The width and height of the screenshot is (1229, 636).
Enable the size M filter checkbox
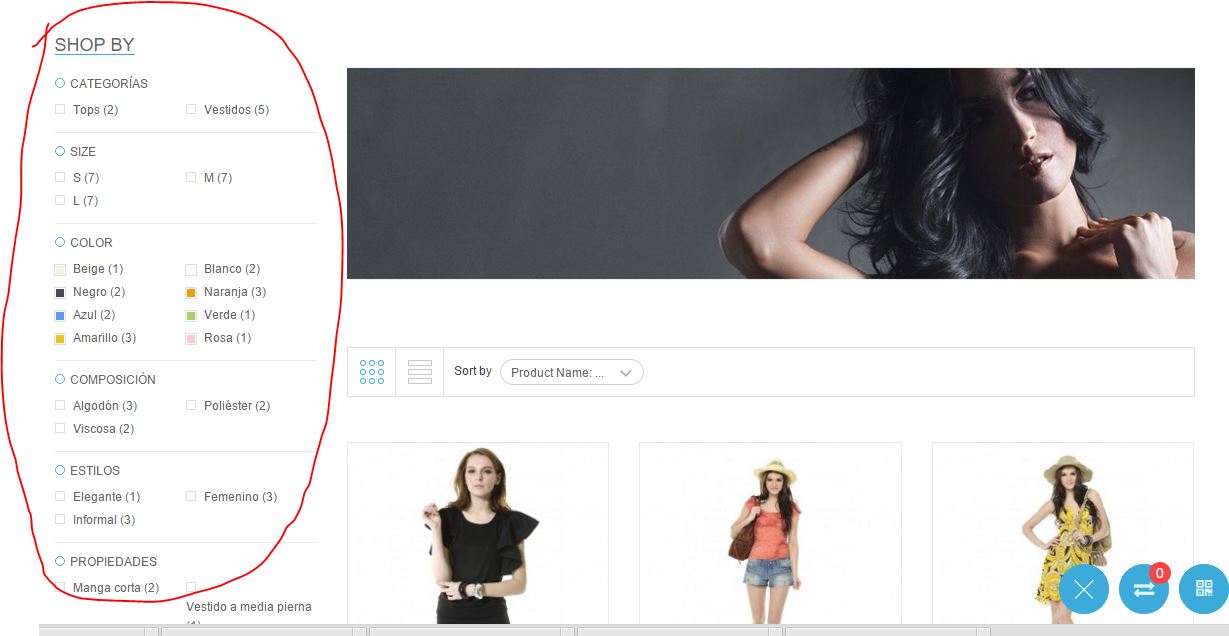[x=191, y=178]
